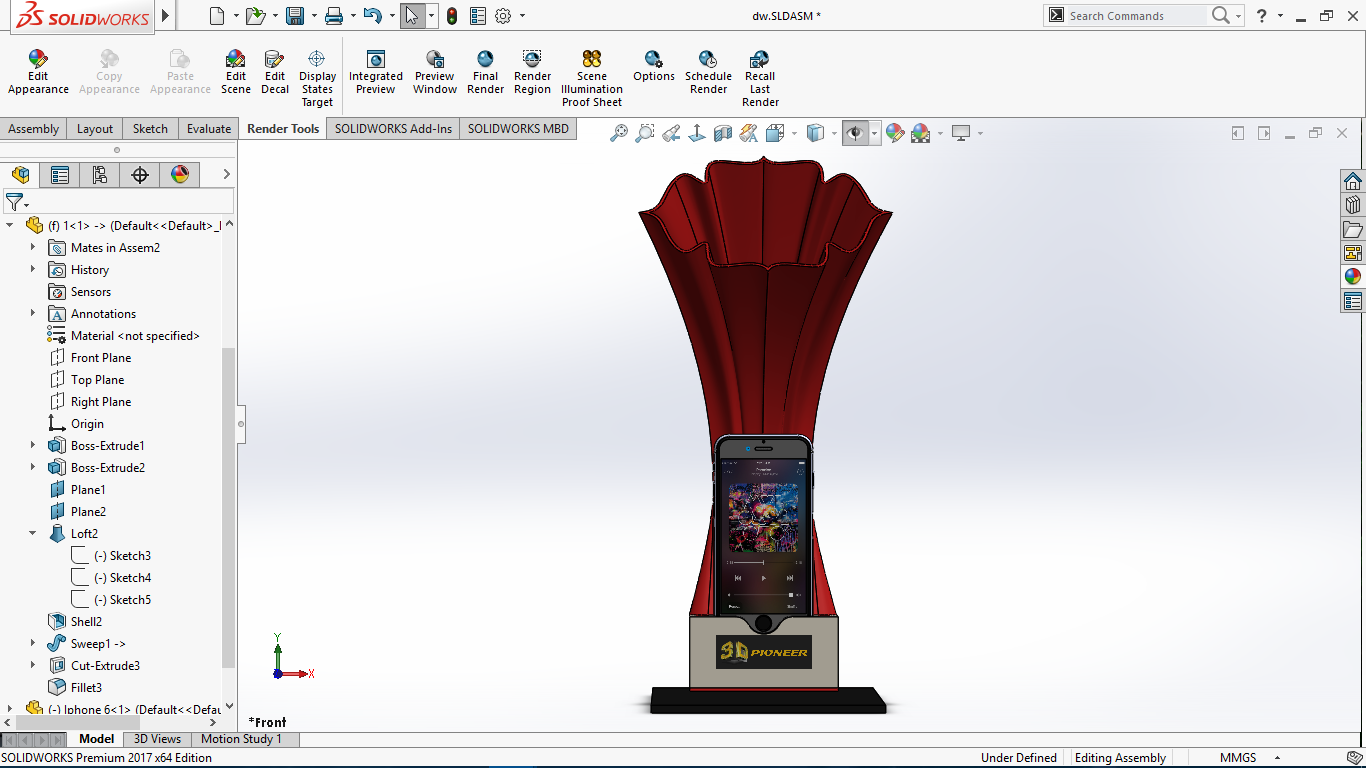Expand the Boss-Extrude1 feature
Screen dimensions: 1366x768
[x=32, y=445]
